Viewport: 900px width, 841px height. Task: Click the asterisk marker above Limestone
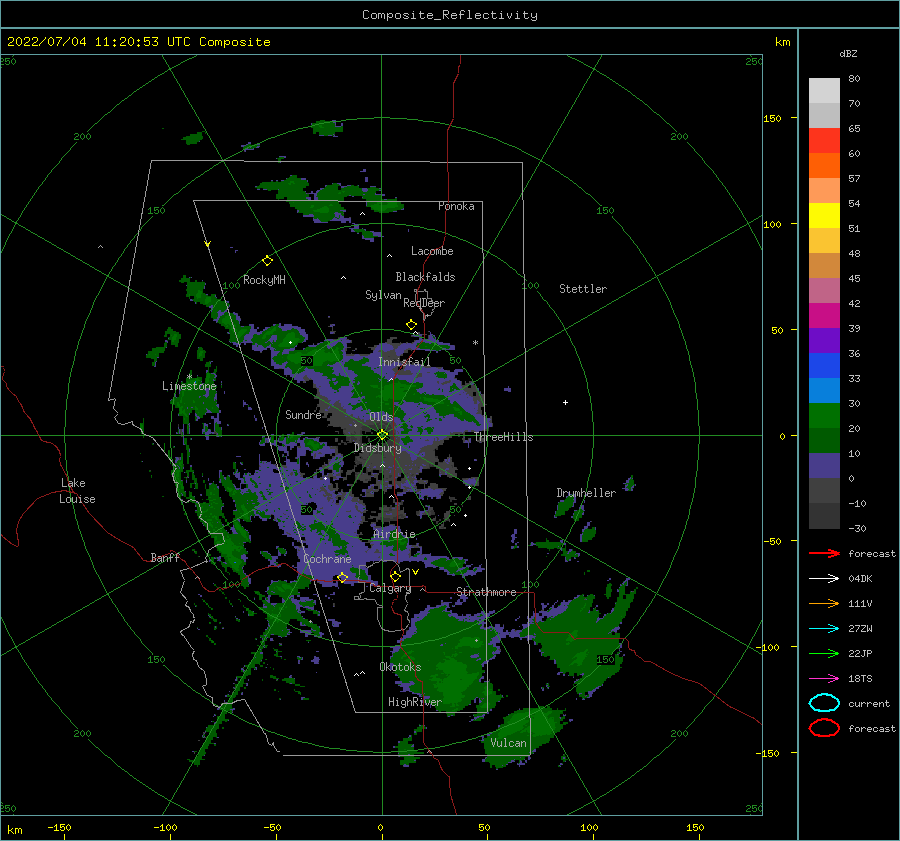[189, 377]
